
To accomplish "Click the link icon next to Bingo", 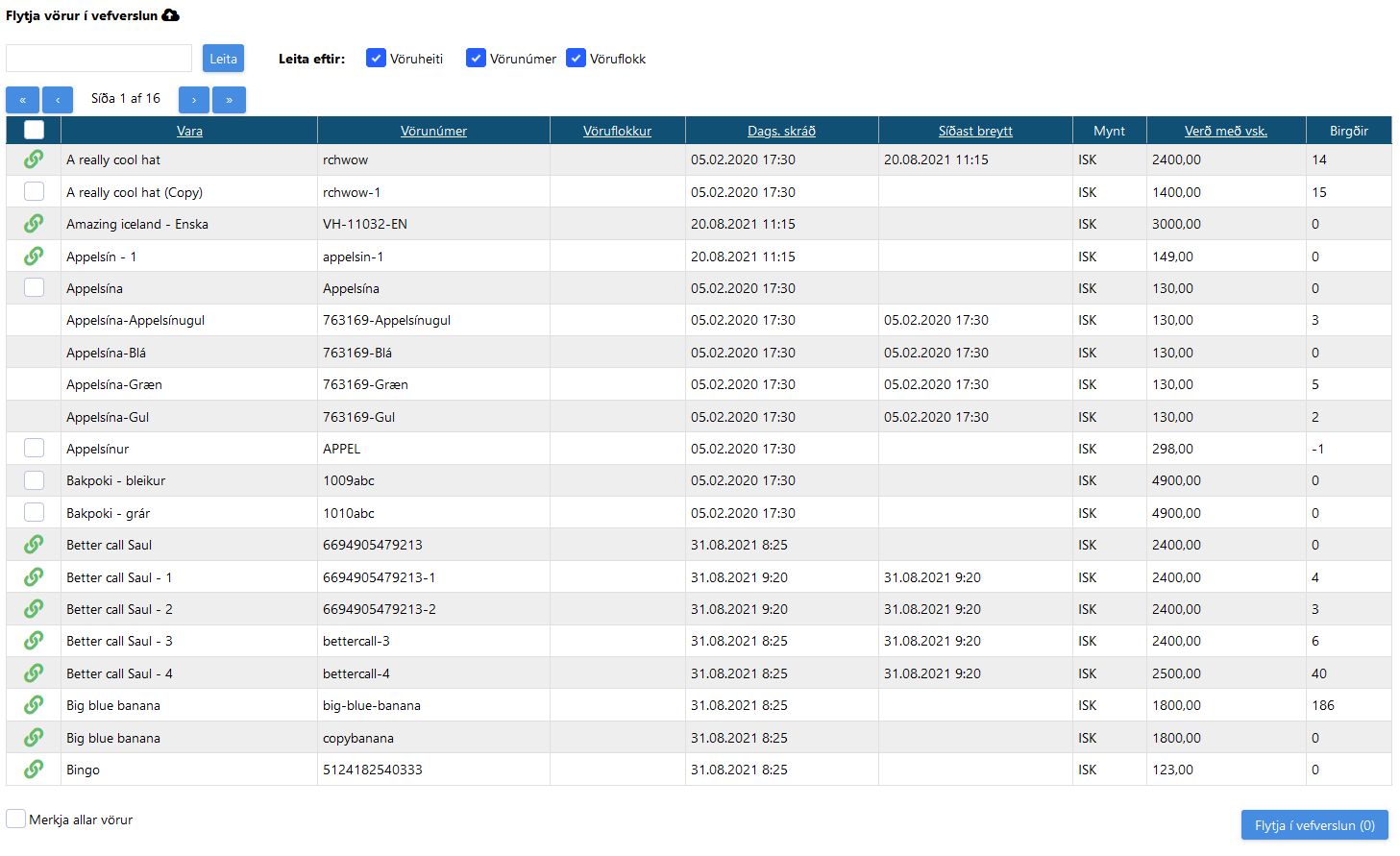I will (x=34, y=769).
